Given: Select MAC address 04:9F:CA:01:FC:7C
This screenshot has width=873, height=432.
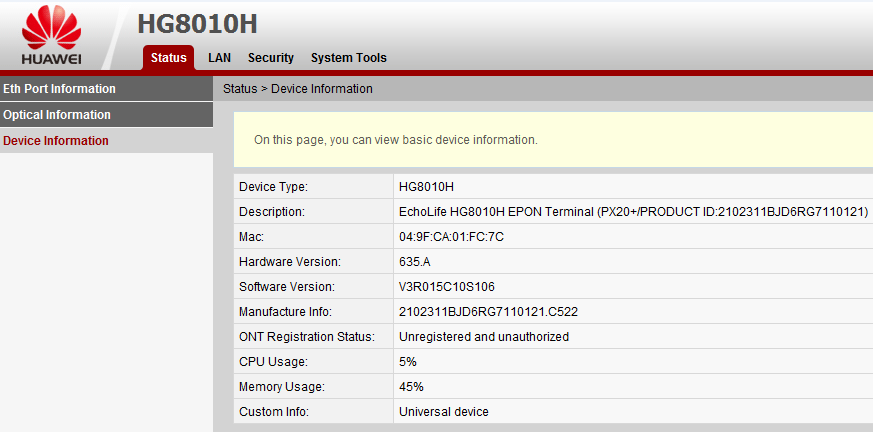Looking at the screenshot, I should 452,237.
